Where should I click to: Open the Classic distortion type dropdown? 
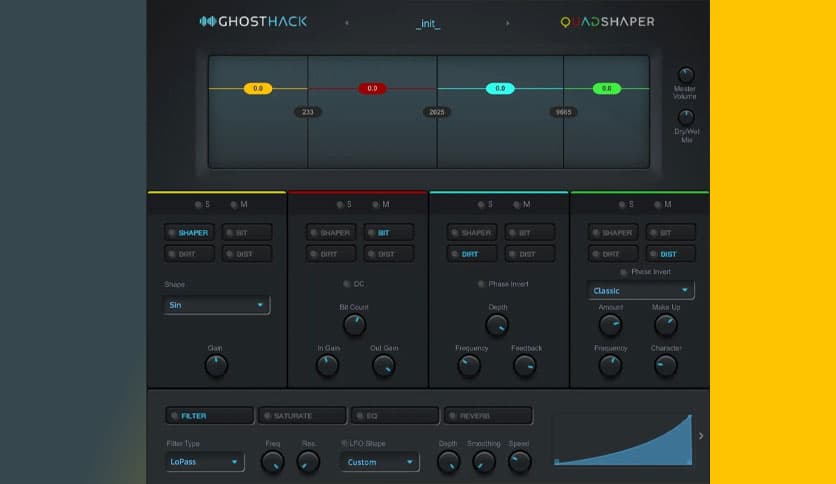pyautogui.click(x=641, y=291)
